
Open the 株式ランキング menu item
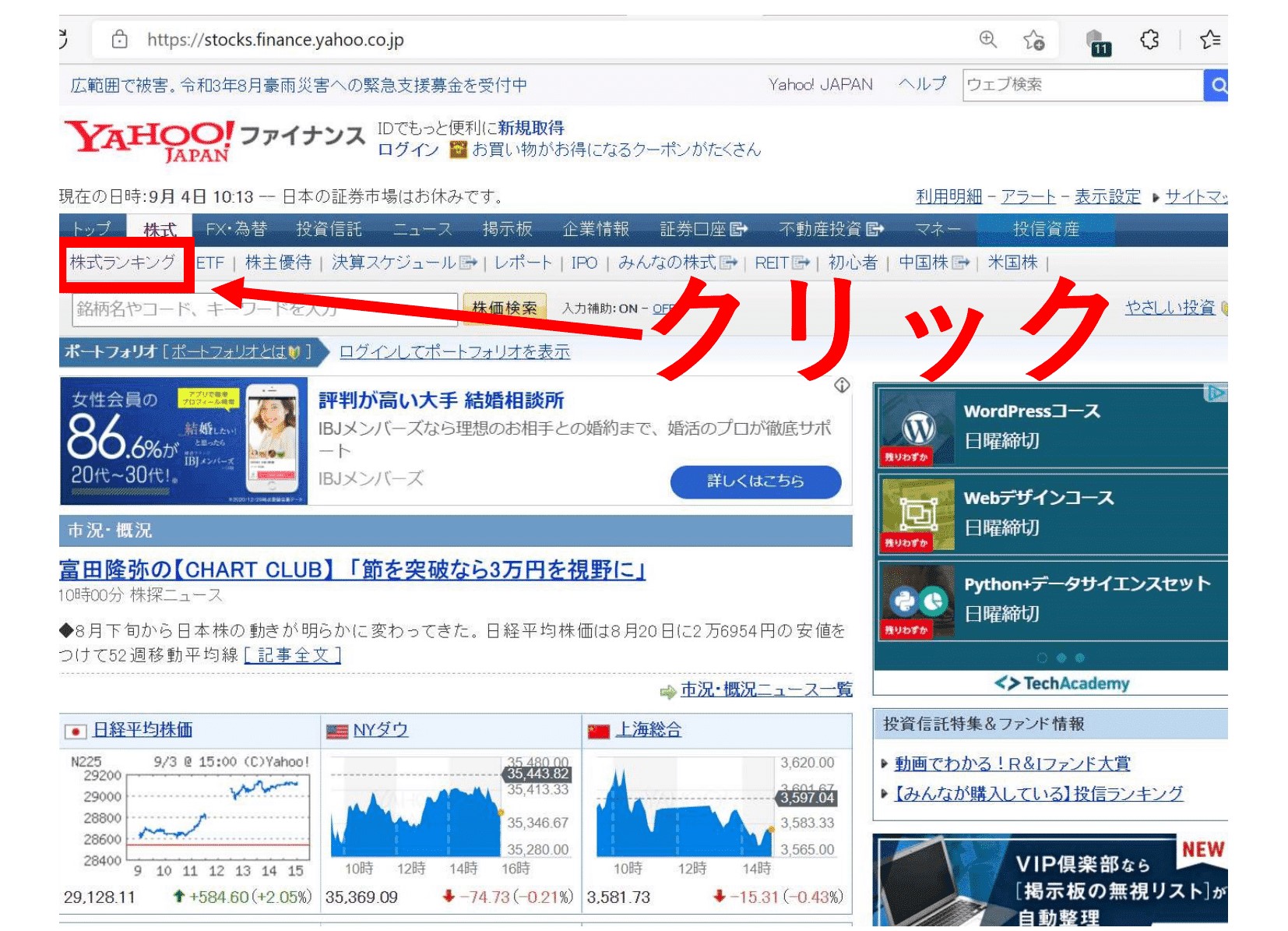[122, 263]
